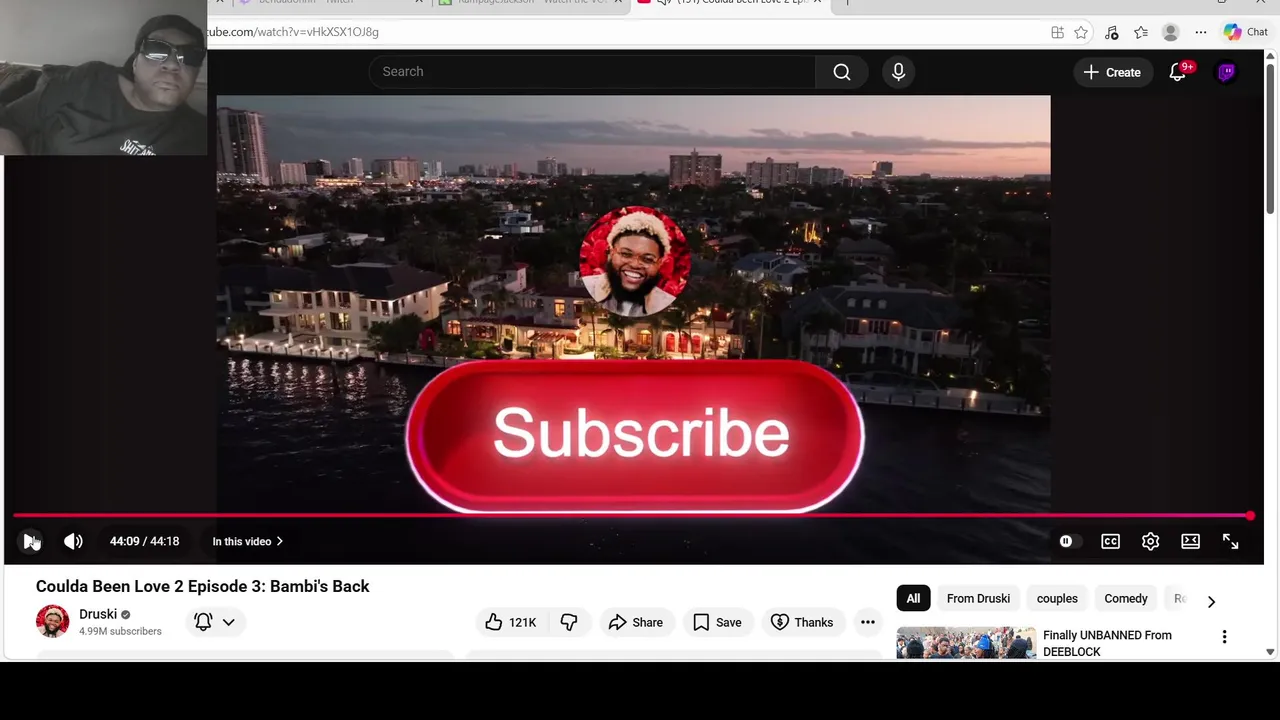1280x720 pixels.
Task: Open the browser split screen icon
Action: 1057,32
